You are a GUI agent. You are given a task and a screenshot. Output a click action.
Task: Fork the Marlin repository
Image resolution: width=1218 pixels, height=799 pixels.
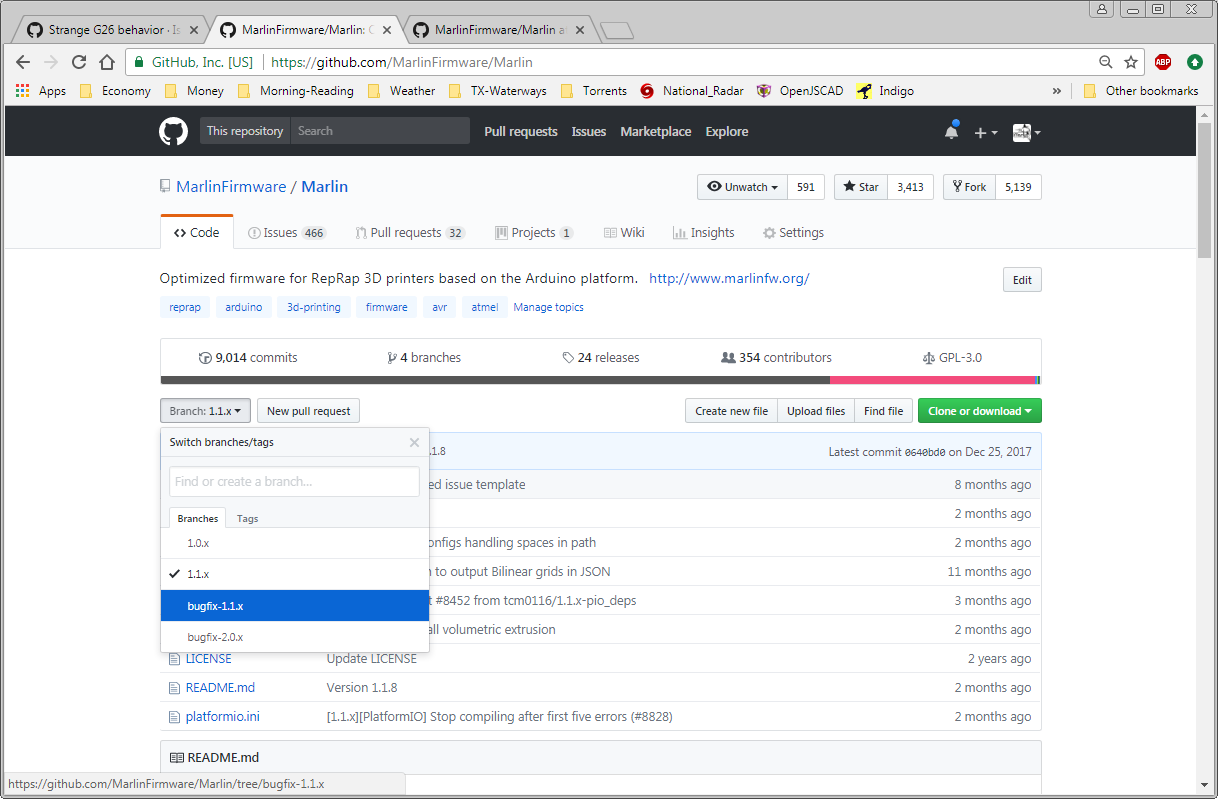969,187
